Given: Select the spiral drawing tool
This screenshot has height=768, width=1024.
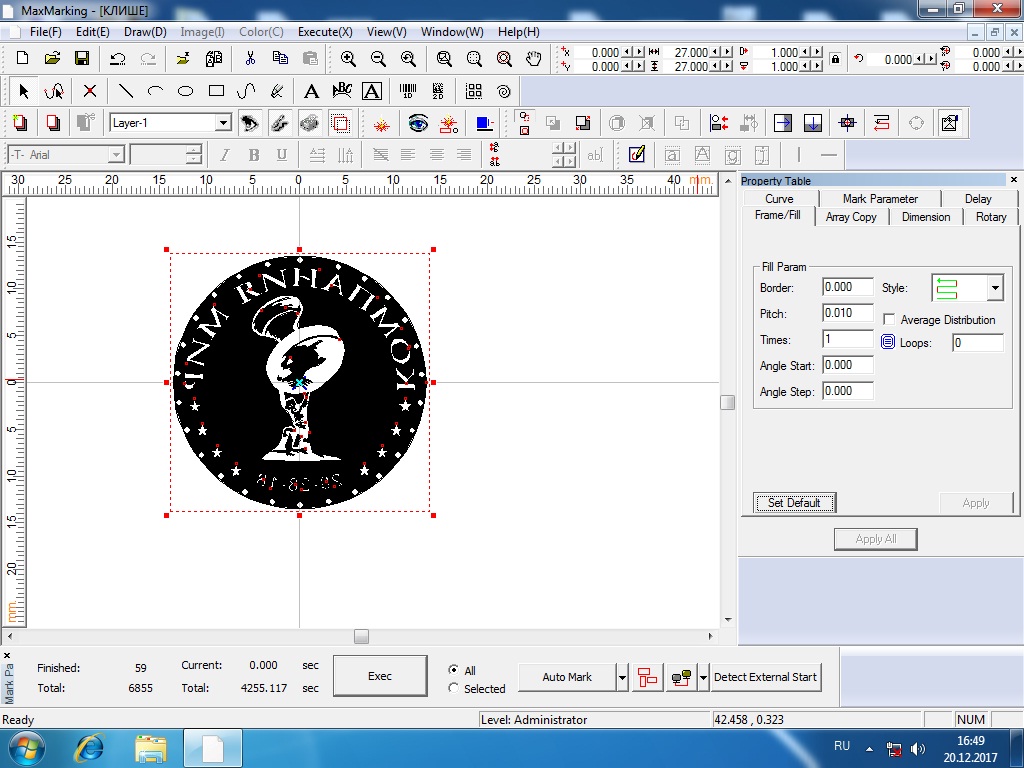Looking at the screenshot, I should [x=504, y=91].
